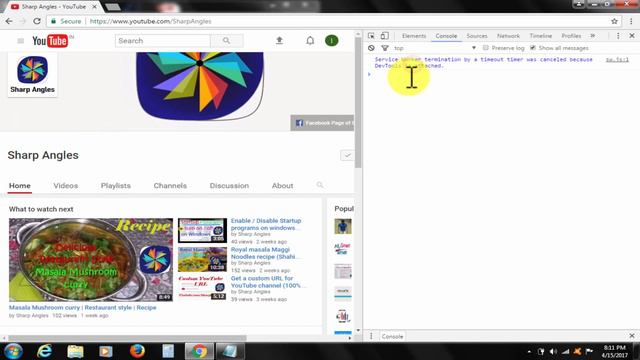
Task: Click the address bar URL
Action: coord(150,21)
